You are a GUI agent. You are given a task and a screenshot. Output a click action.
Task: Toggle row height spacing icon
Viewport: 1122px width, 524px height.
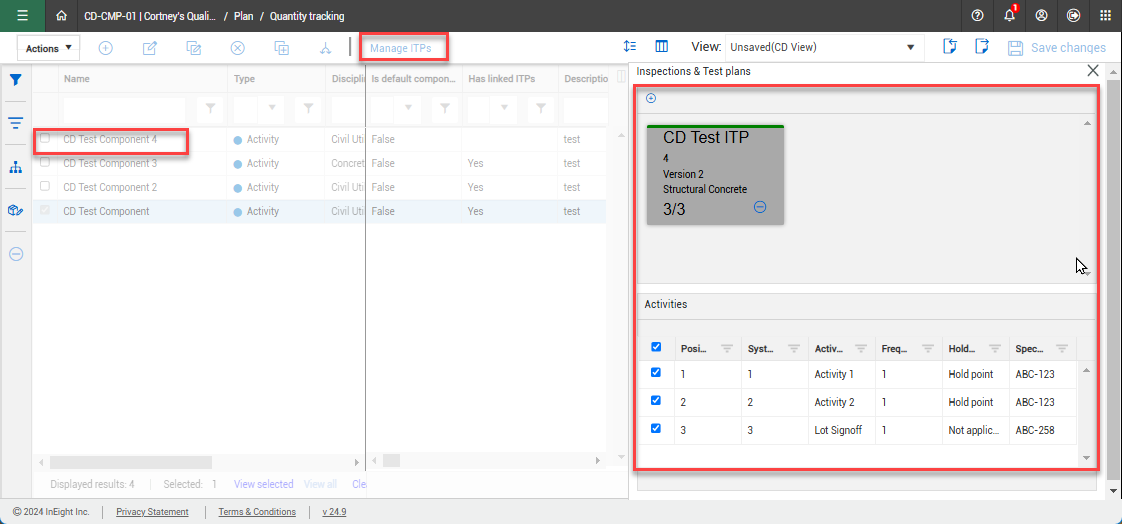[630, 47]
